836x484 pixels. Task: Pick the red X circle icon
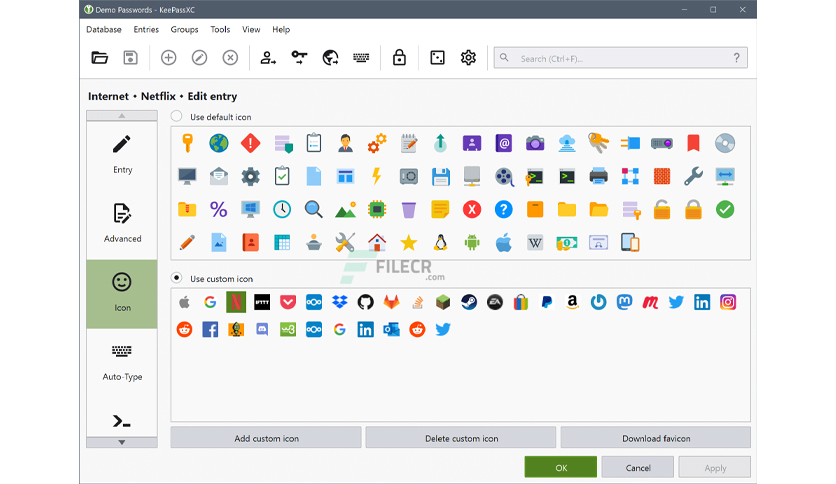(x=472, y=209)
